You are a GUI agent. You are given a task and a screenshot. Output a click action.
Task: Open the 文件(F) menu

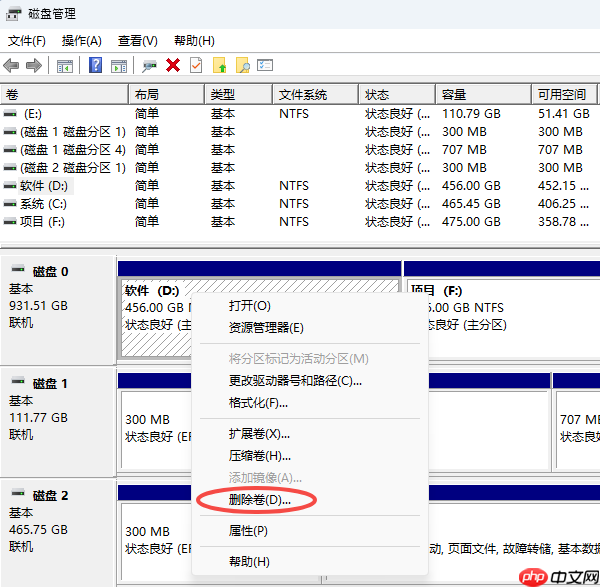click(x=27, y=41)
